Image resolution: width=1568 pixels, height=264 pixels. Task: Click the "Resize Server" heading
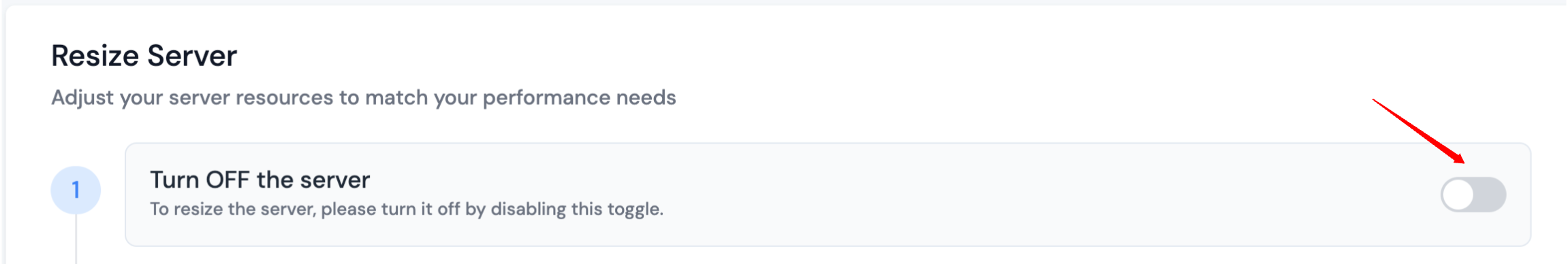(x=144, y=56)
